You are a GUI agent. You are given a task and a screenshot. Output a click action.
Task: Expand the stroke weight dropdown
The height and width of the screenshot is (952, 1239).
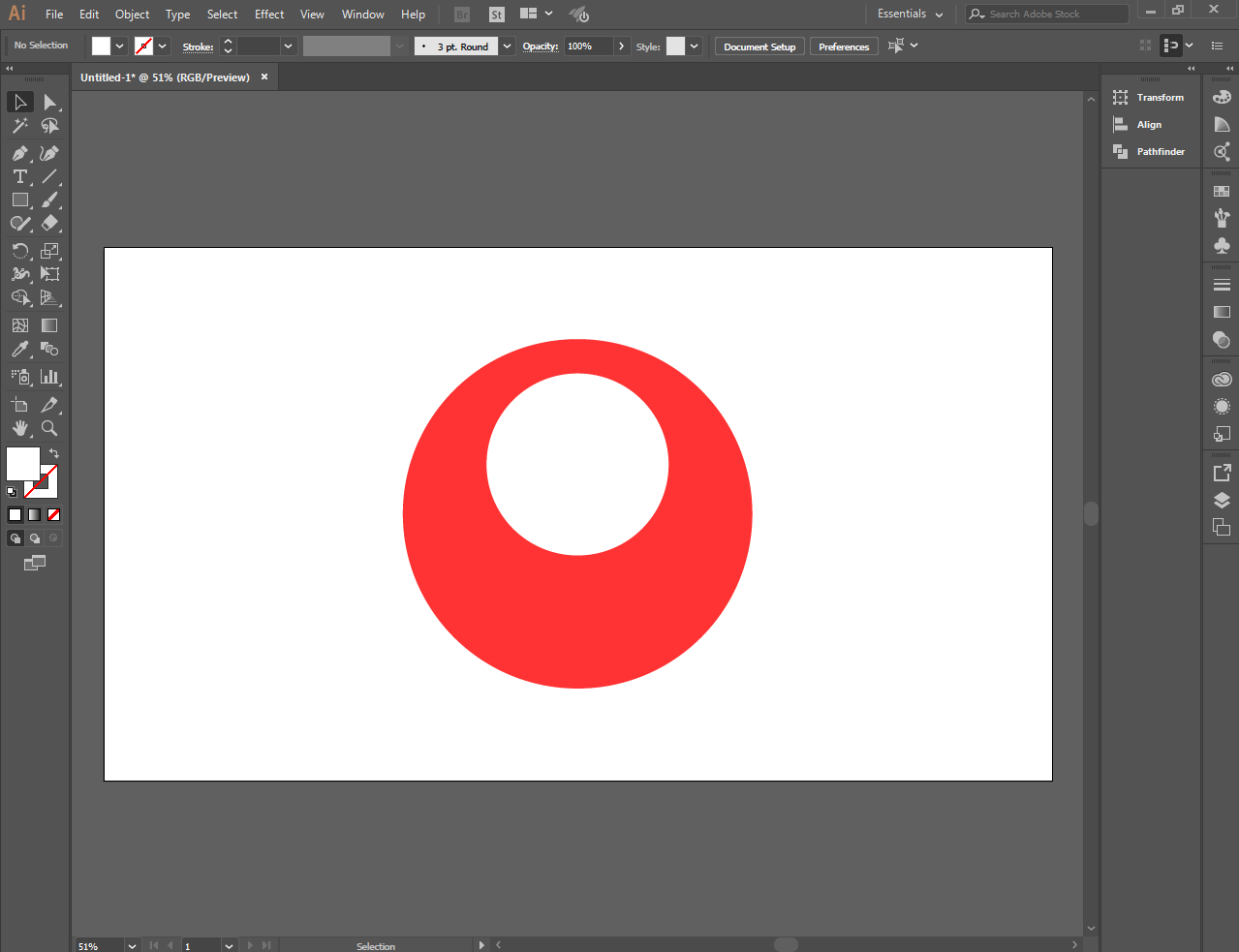click(288, 46)
